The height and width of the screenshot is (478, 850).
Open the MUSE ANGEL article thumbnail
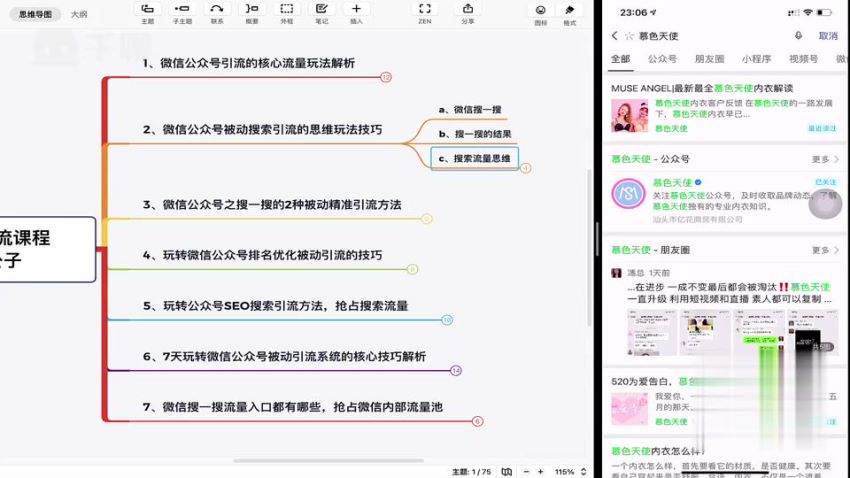click(x=629, y=115)
